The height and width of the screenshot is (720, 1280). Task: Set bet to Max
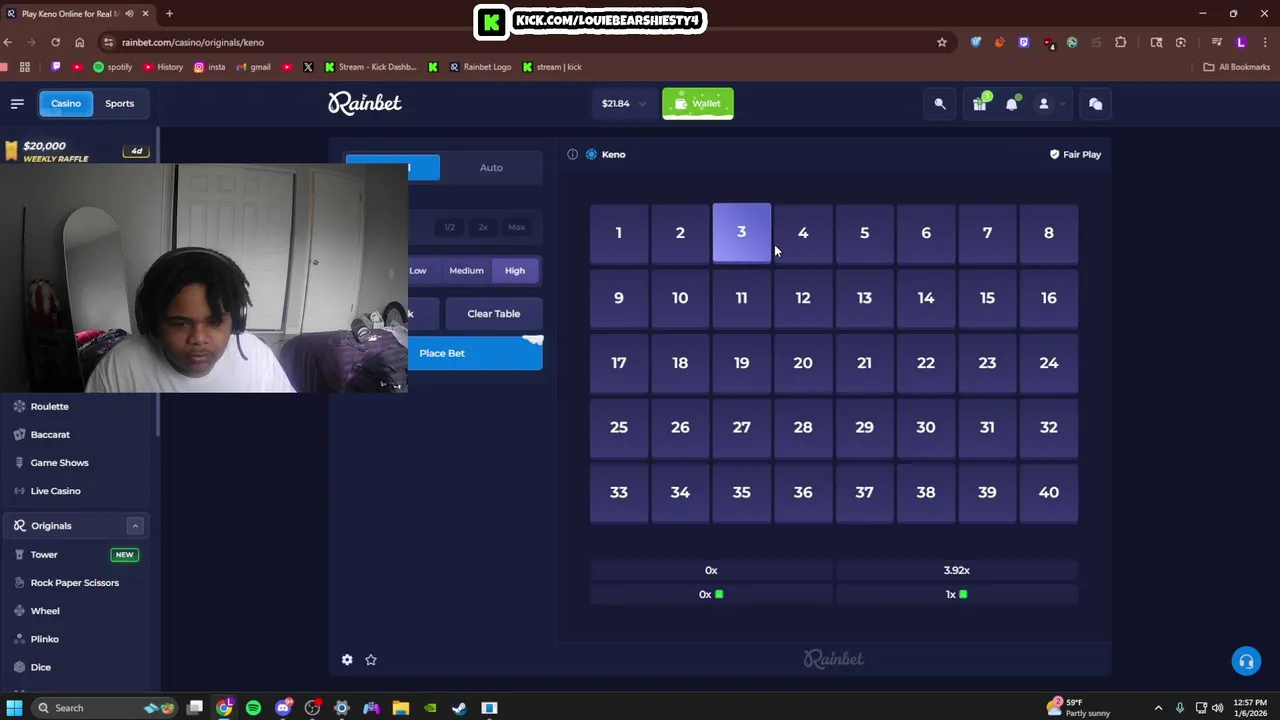click(516, 227)
